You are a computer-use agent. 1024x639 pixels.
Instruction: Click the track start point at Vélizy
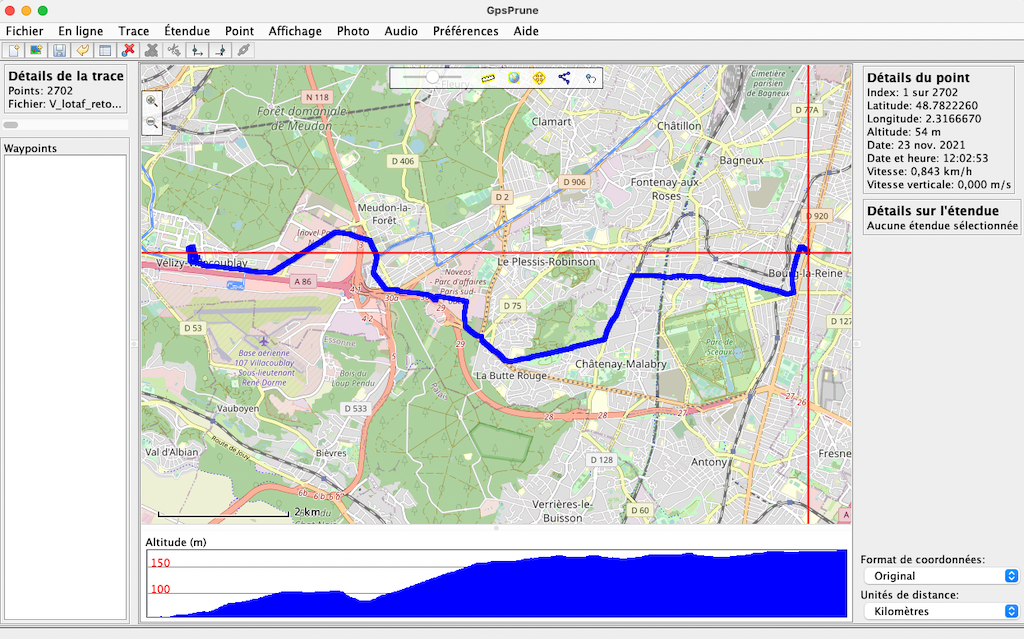pyautogui.click(x=191, y=248)
